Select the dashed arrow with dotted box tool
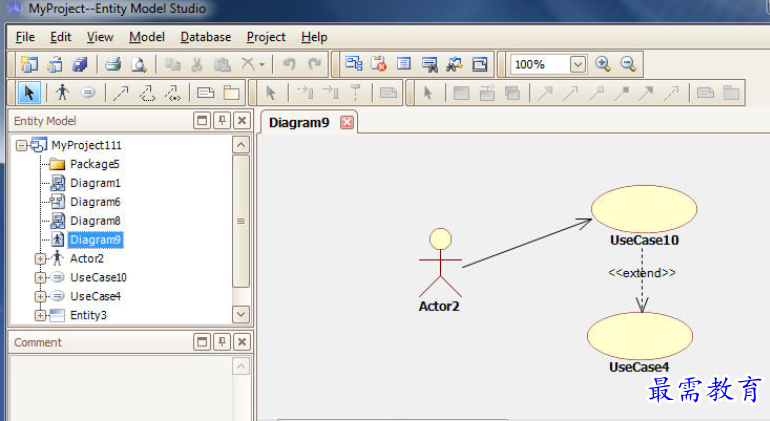This screenshot has height=421, width=770. pyautogui.click(x=147, y=93)
